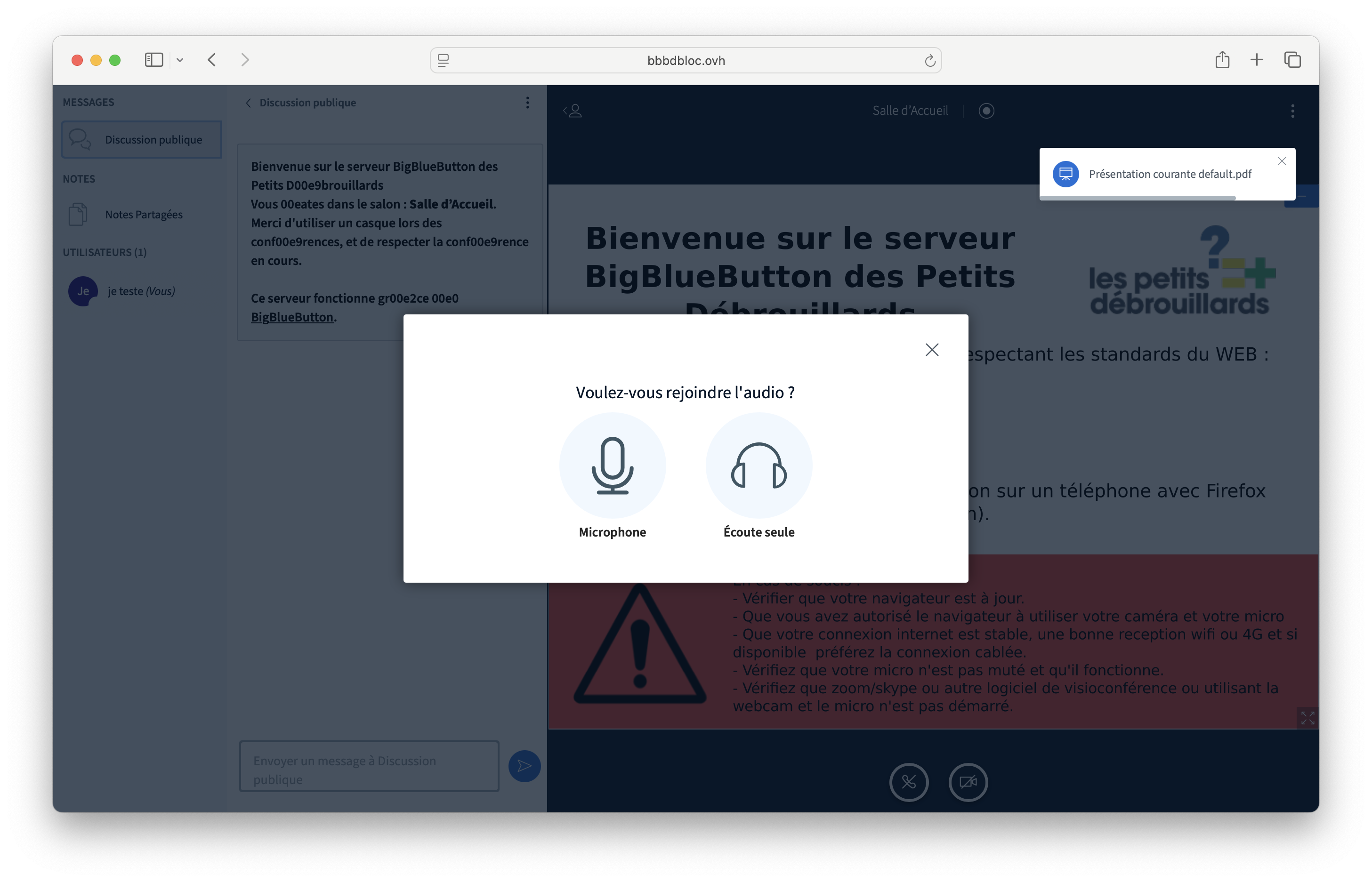Expand the Safari sidebar dropdown chevron

coord(180,60)
